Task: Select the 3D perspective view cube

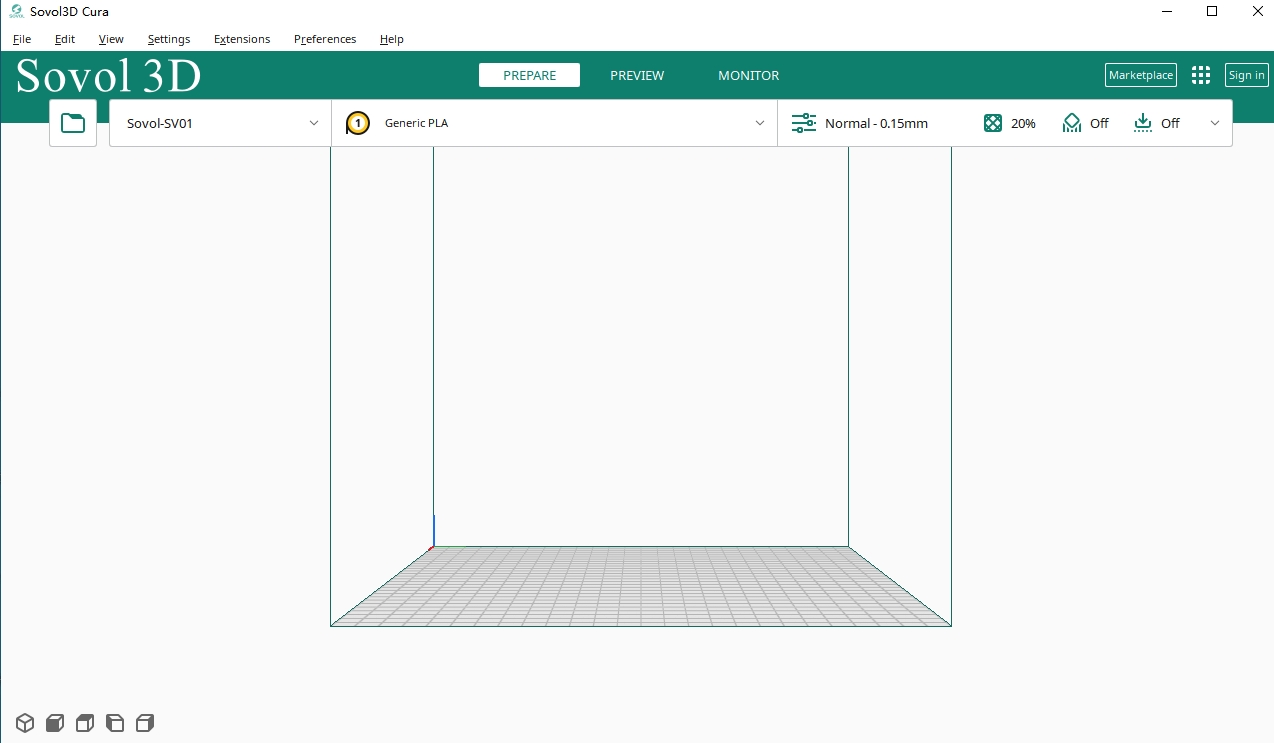Action: click(25, 722)
